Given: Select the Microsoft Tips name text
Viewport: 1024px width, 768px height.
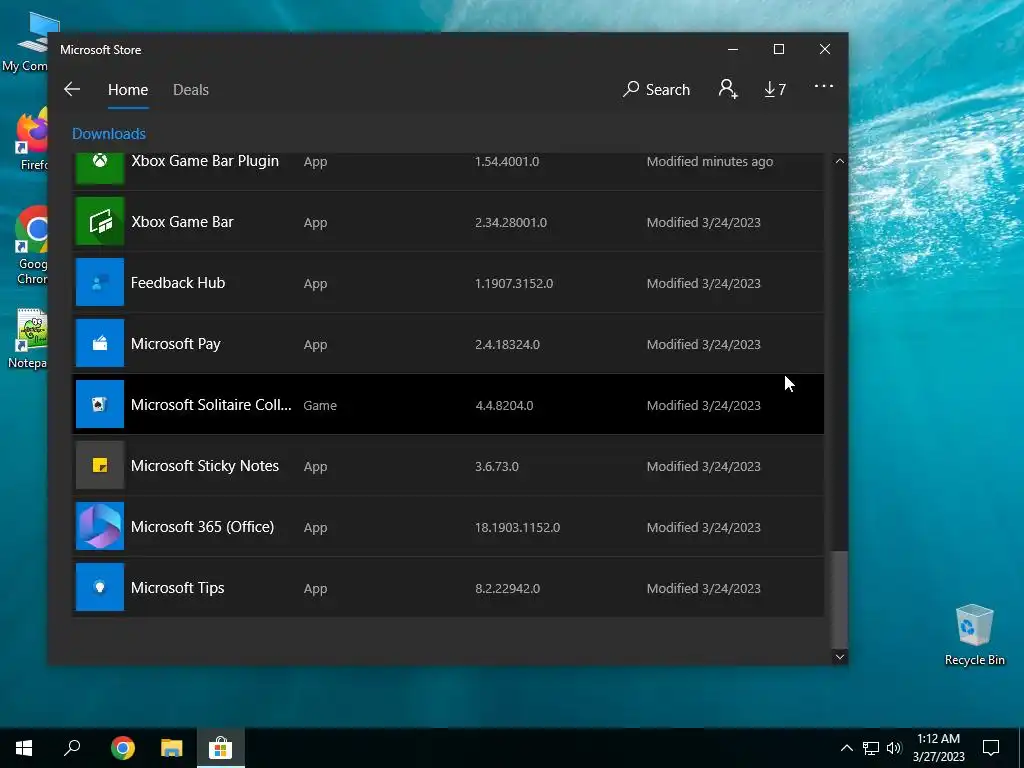Looking at the screenshot, I should pyautogui.click(x=178, y=588).
